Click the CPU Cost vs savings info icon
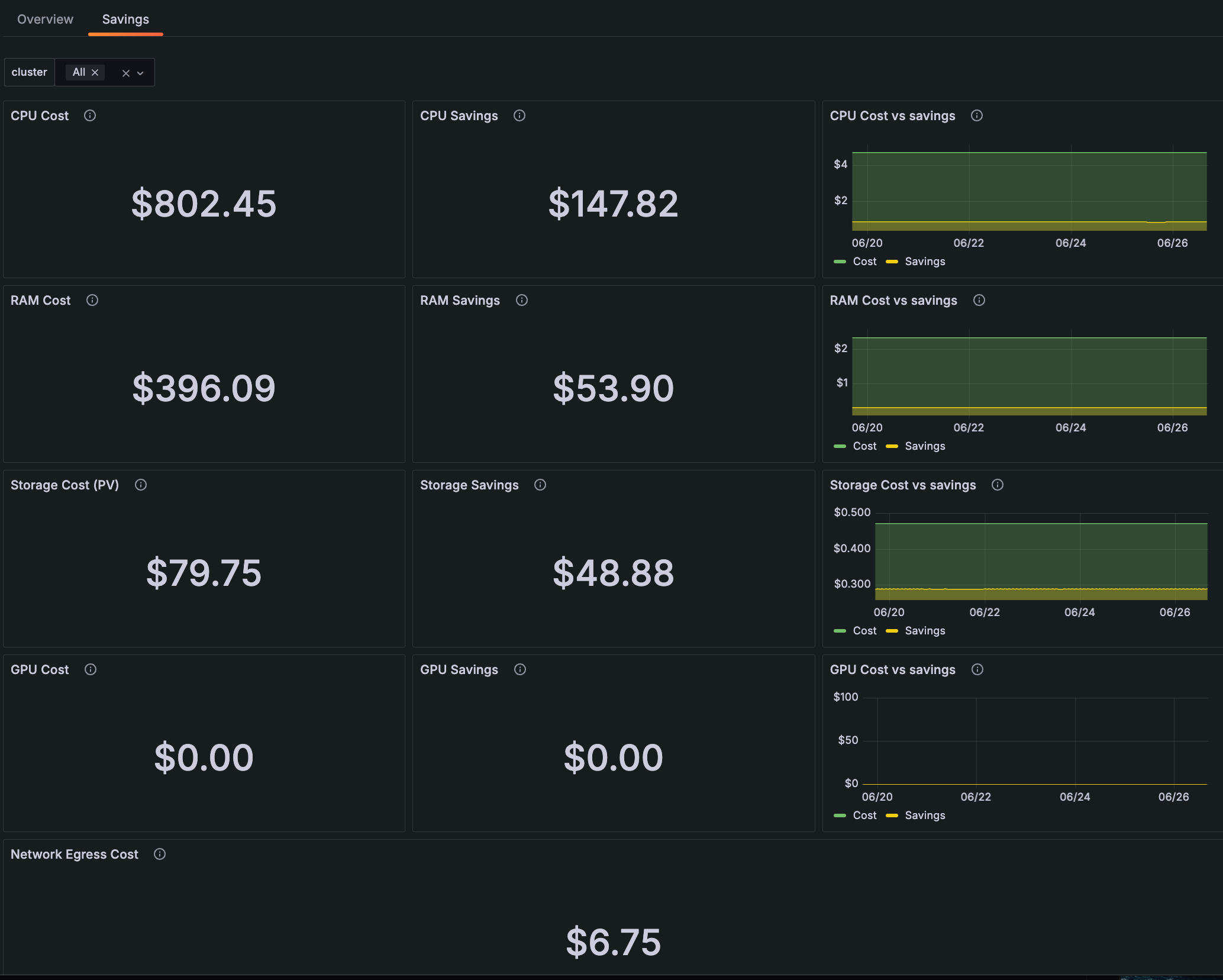The width and height of the screenshot is (1223, 980). coord(976,115)
